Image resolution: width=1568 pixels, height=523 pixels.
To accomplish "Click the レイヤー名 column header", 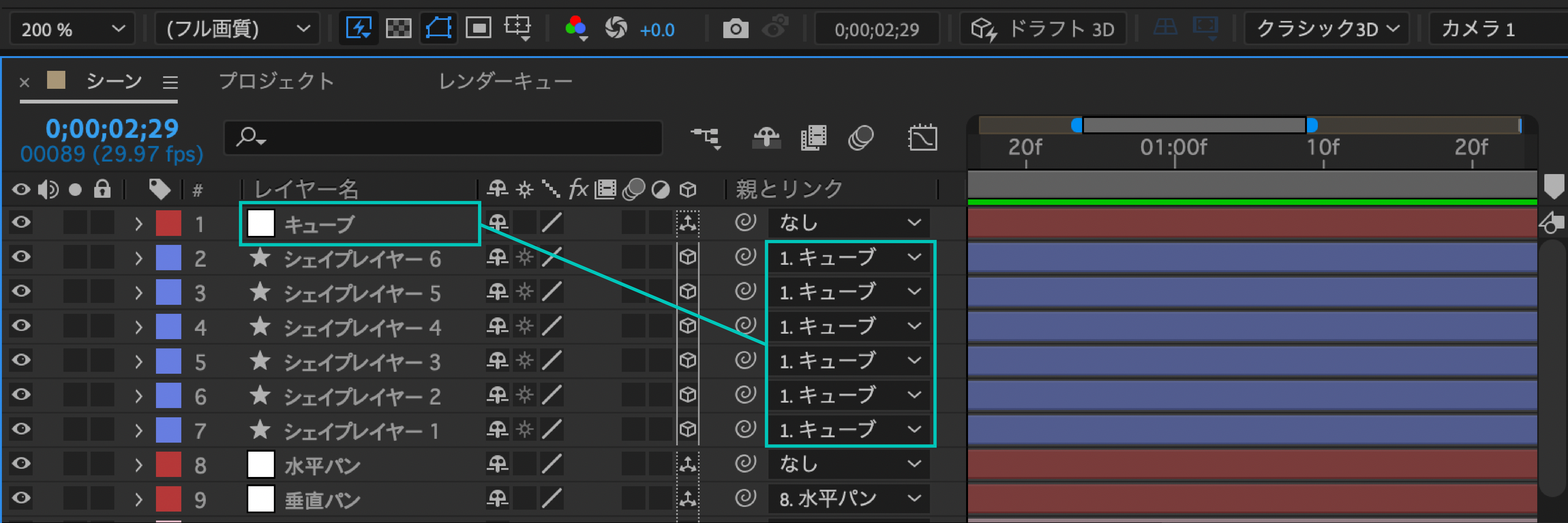I will [306, 189].
